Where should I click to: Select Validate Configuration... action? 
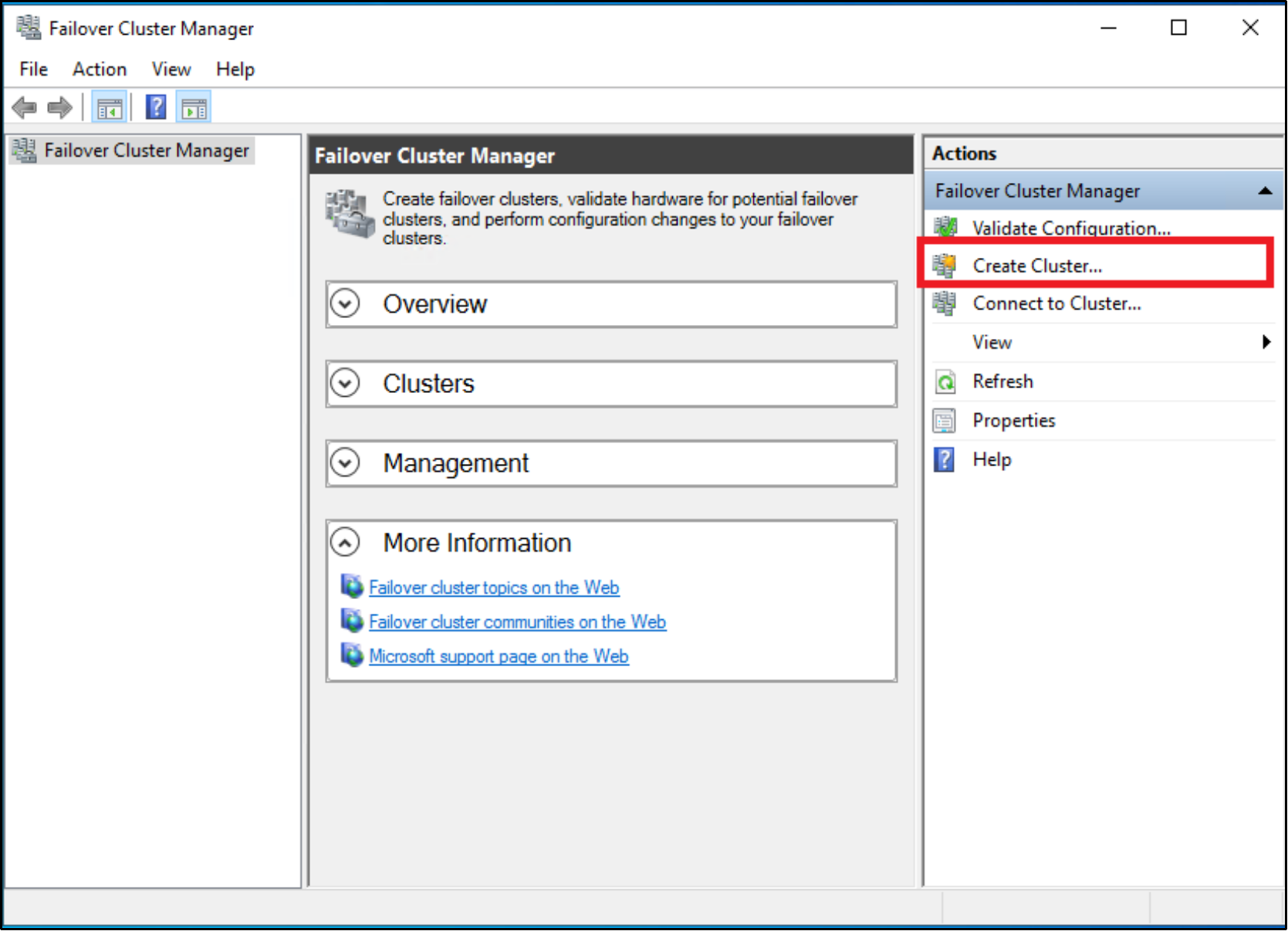coord(1071,229)
